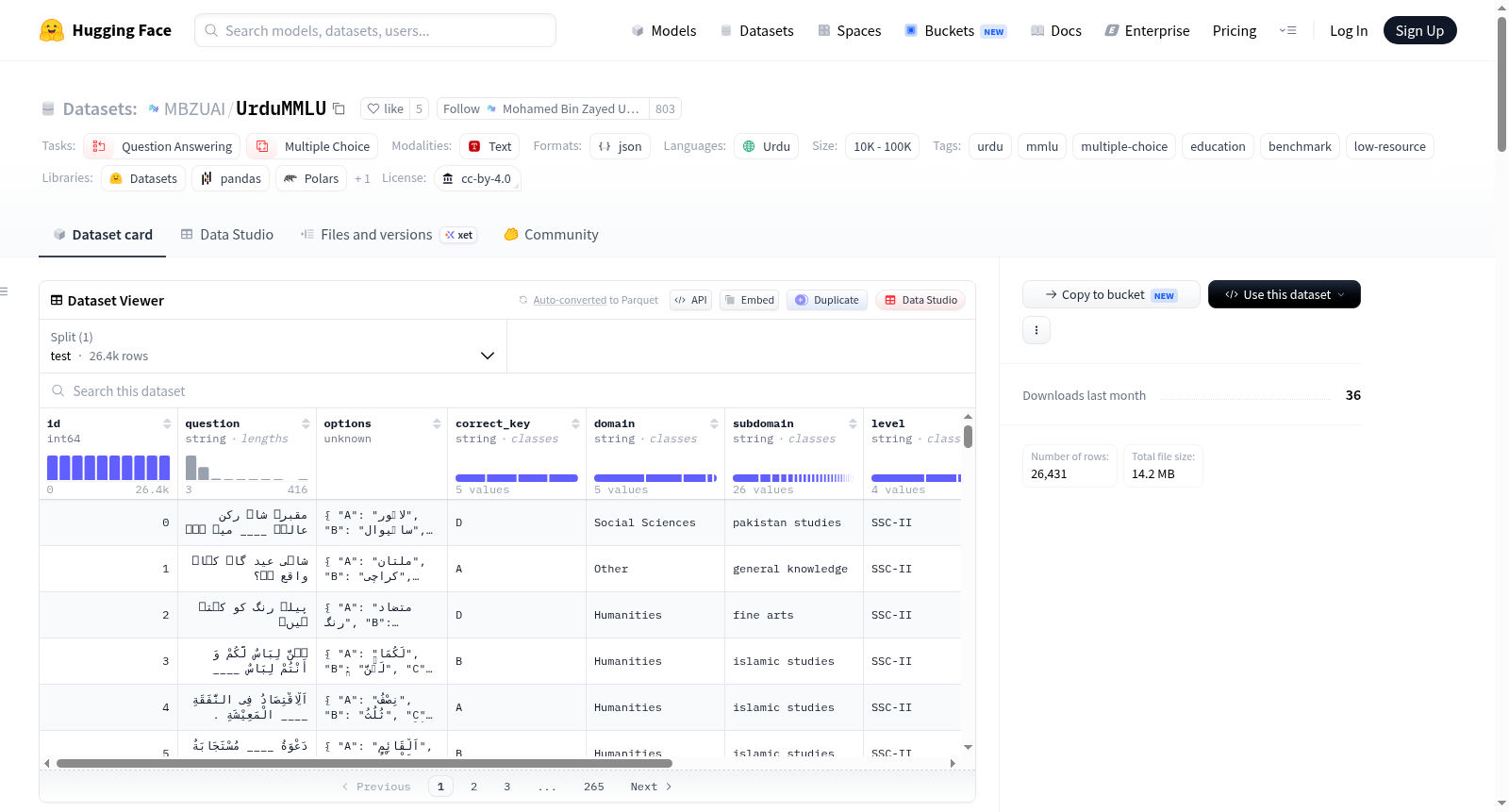Like the dataset with the heart button

(385, 108)
